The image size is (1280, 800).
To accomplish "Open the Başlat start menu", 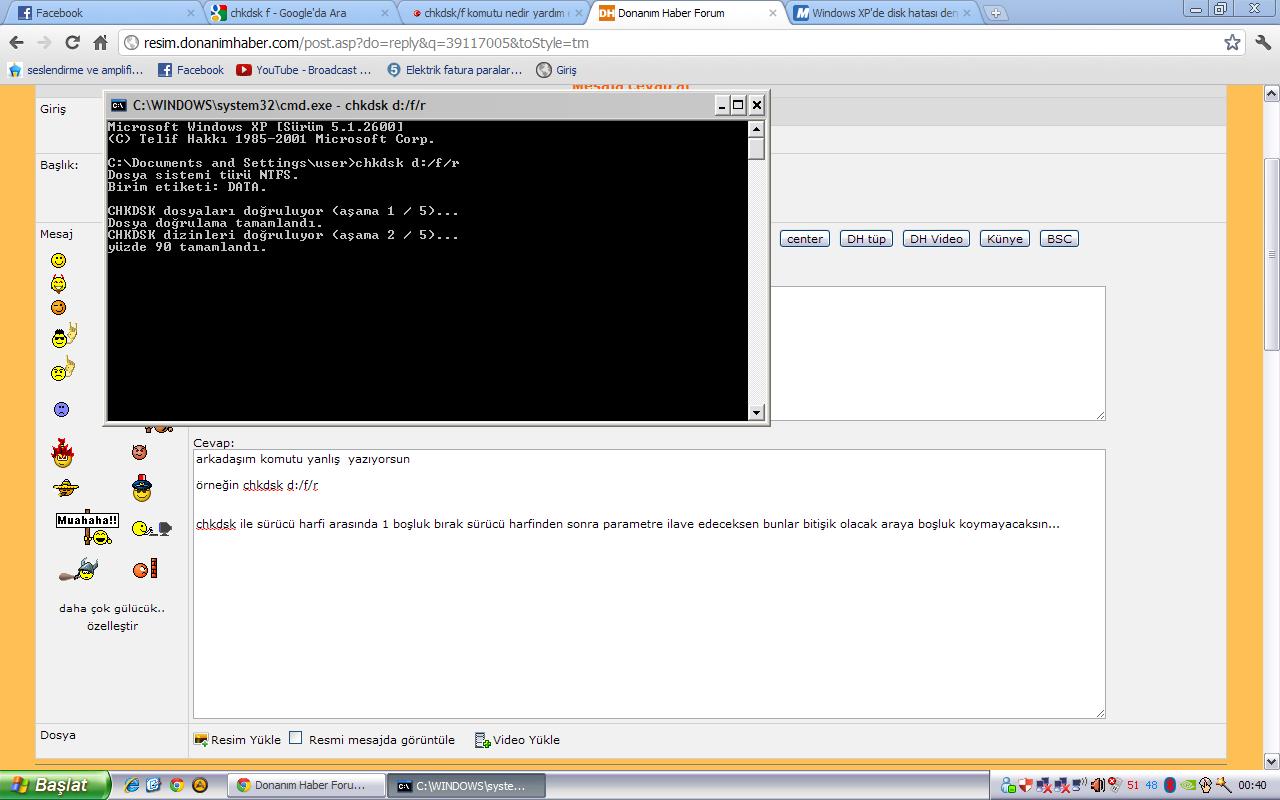I will 54,785.
